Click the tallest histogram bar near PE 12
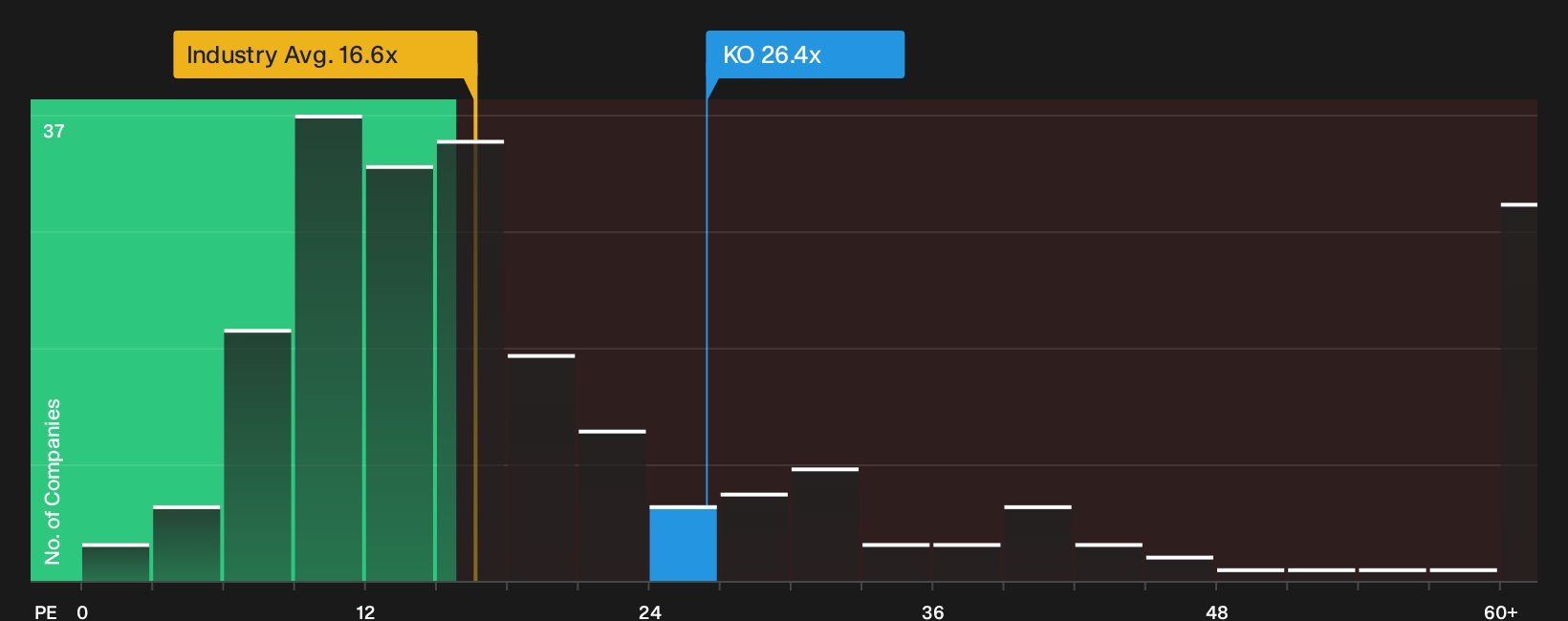Screen dimensions: 1568x621 coord(329,348)
